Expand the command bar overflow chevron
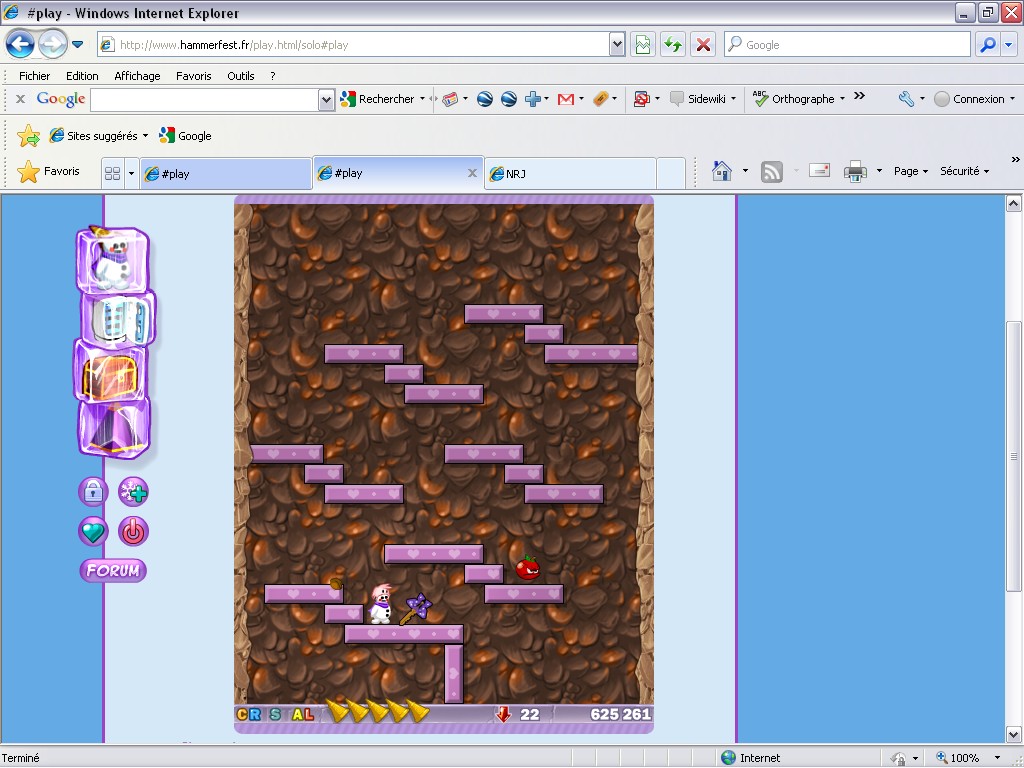 [x=1015, y=159]
